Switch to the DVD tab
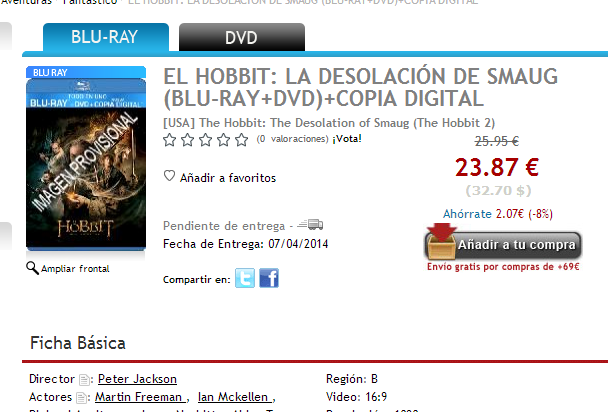 pos(242,37)
